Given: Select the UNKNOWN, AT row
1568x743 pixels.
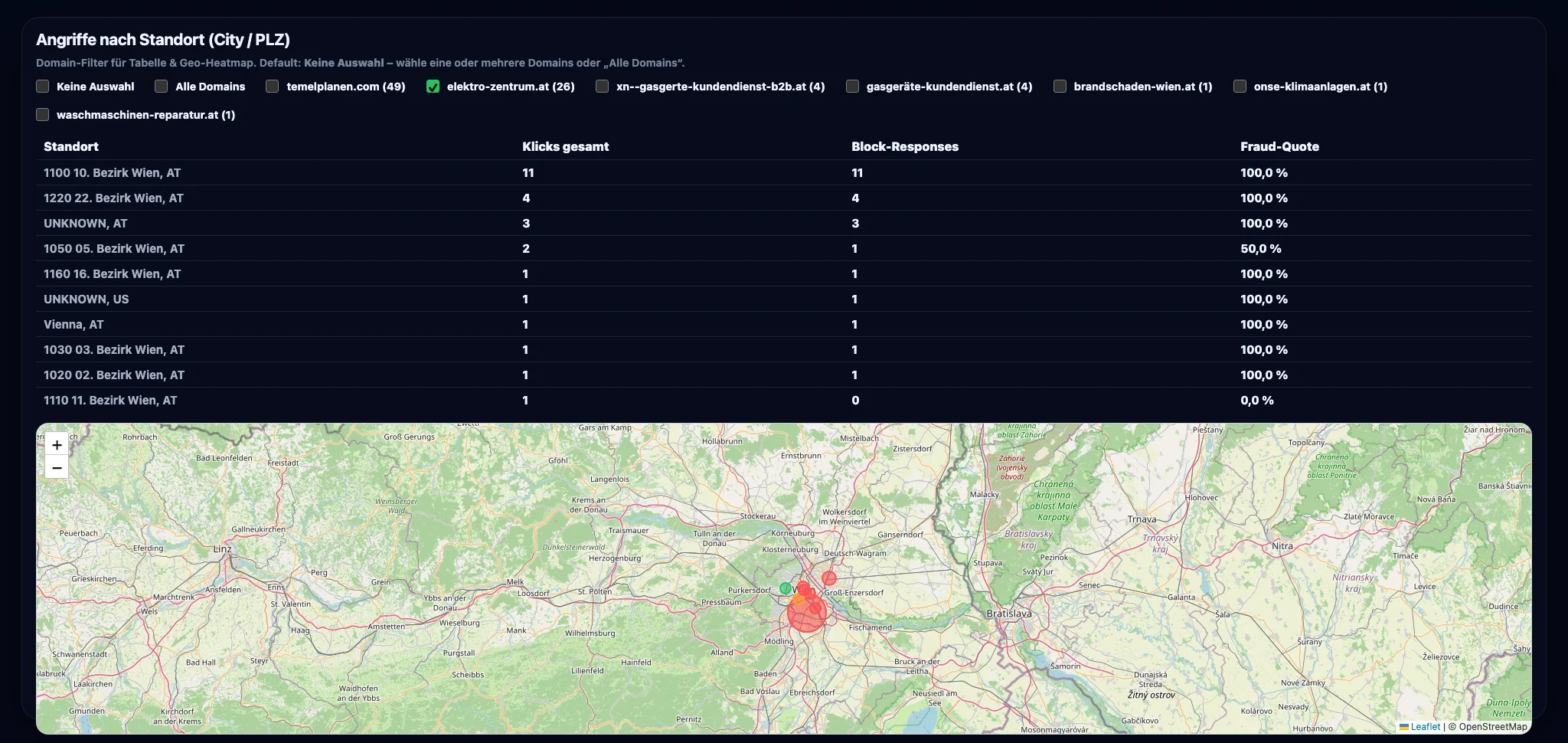Looking at the screenshot, I should (784, 223).
